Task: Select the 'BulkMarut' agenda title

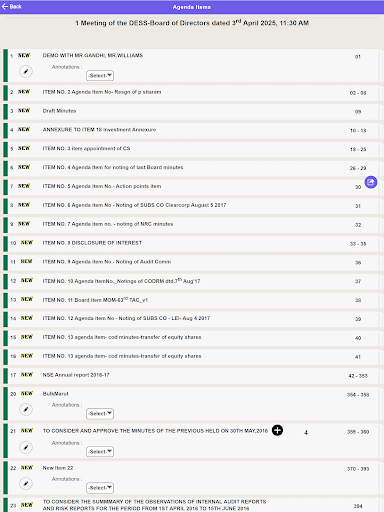Action: pos(56,394)
